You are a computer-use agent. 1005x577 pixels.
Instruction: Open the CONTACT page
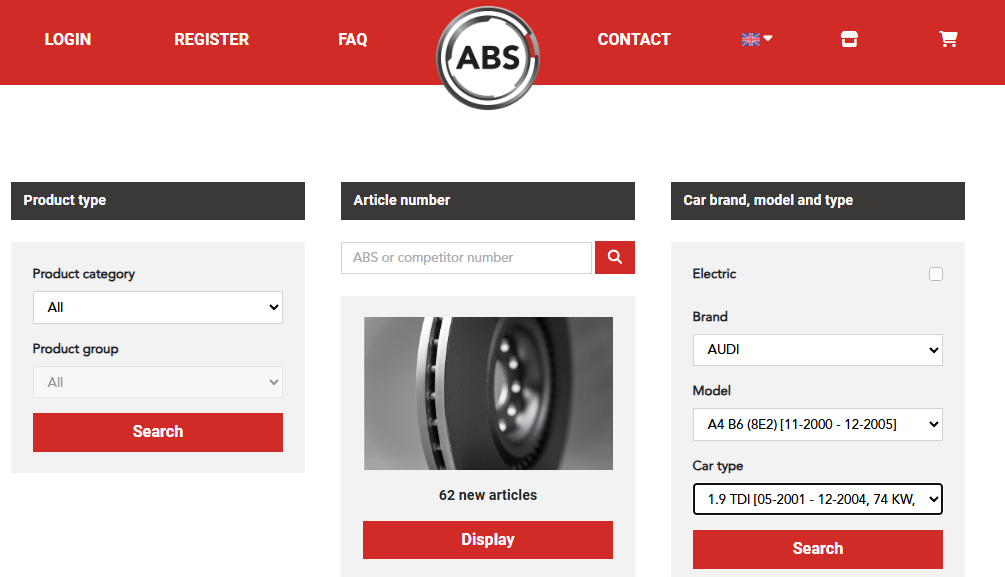(x=634, y=39)
